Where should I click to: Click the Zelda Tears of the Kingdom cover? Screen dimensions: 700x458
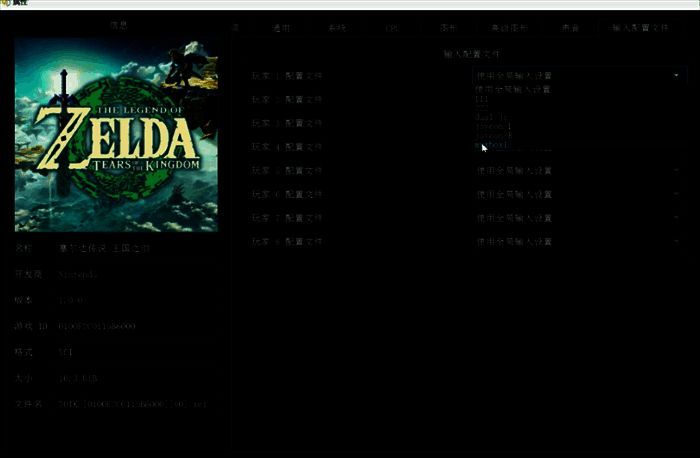(116, 135)
